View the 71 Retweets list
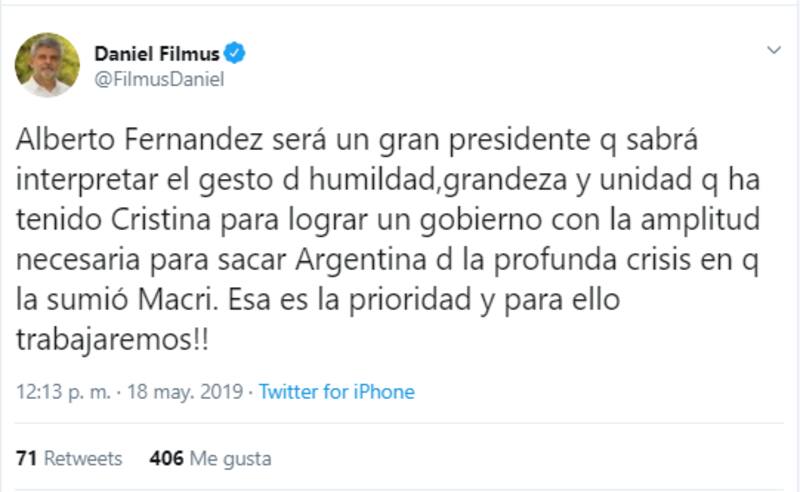800x492 pixels. [69, 458]
